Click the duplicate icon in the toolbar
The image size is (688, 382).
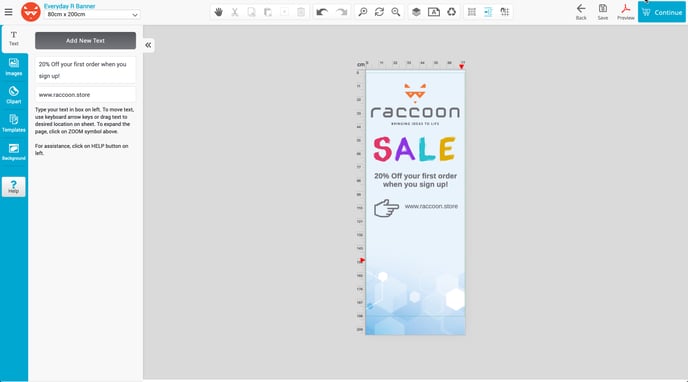284,12
